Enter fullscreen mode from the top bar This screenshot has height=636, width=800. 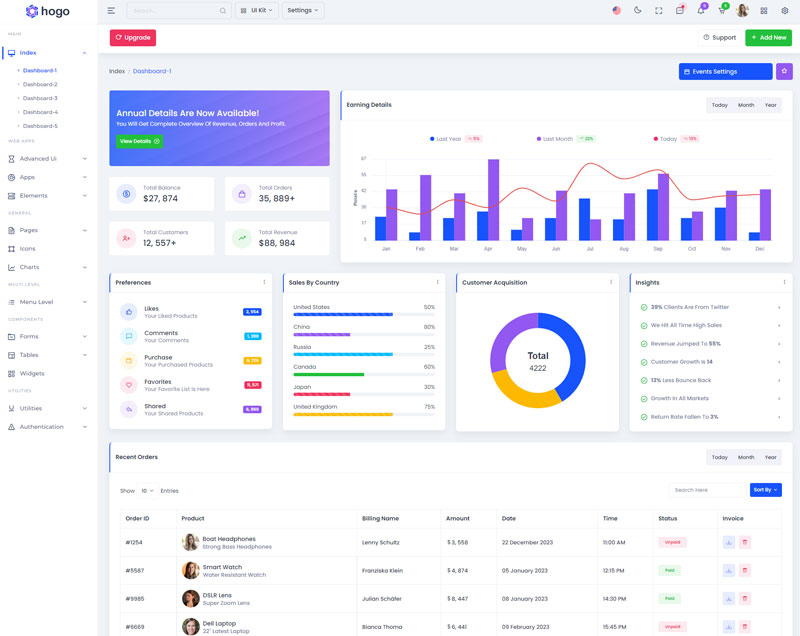pyautogui.click(x=659, y=11)
